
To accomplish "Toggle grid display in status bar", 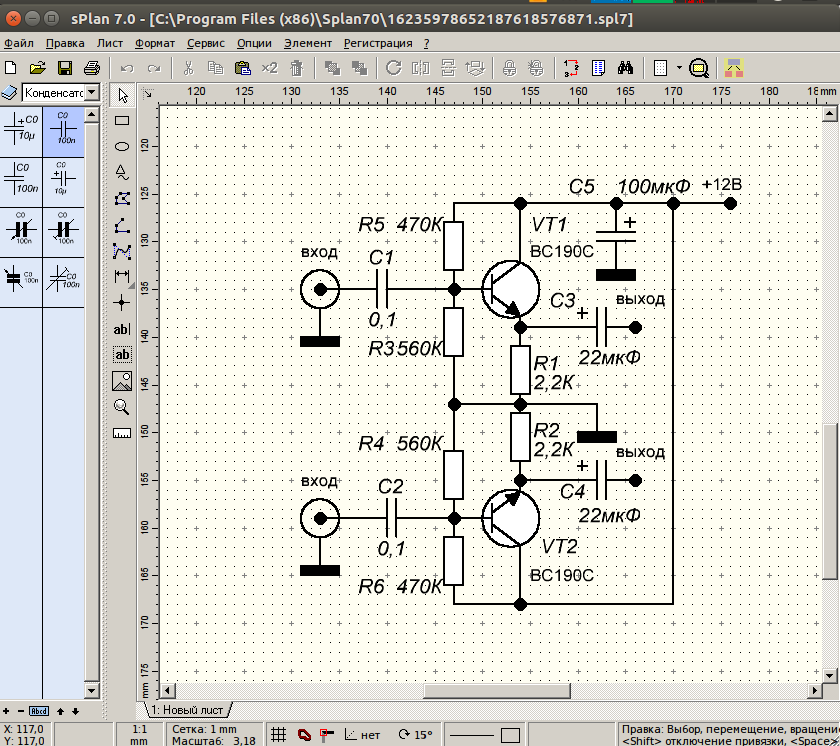I will pos(279,735).
